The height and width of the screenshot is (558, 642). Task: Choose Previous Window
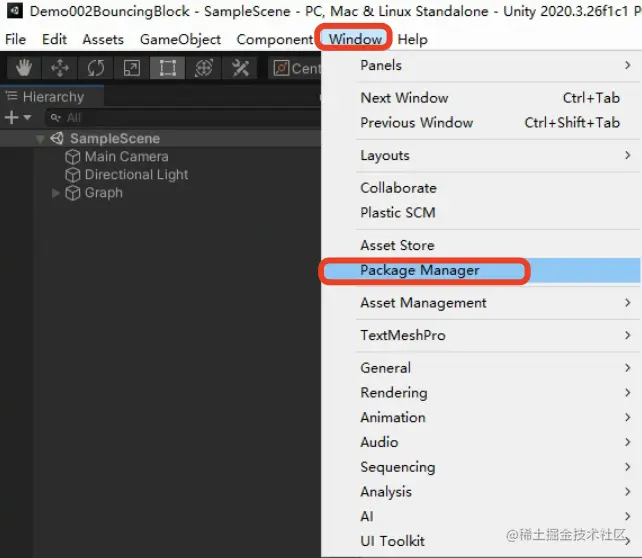[481, 122]
